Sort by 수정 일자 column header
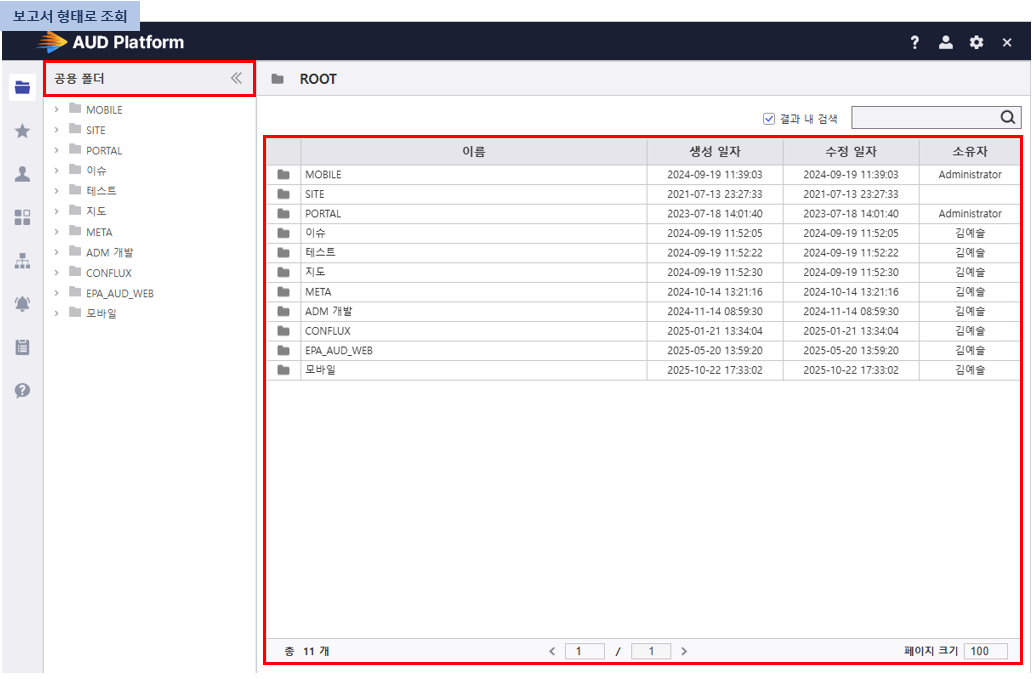1034x679 pixels. (x=851, y=152)
